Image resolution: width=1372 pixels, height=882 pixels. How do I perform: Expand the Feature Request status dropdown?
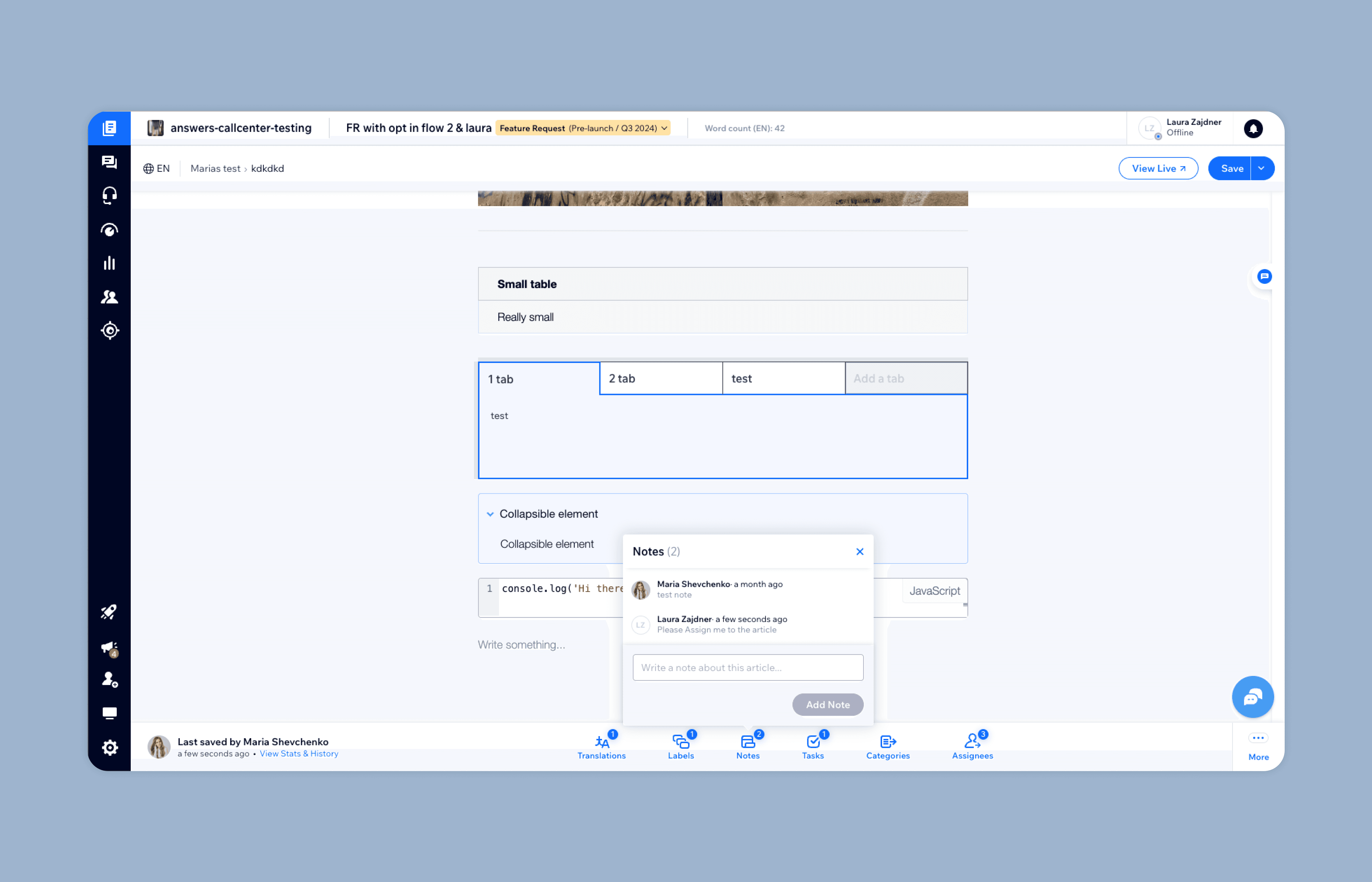(x=664, y=128)
